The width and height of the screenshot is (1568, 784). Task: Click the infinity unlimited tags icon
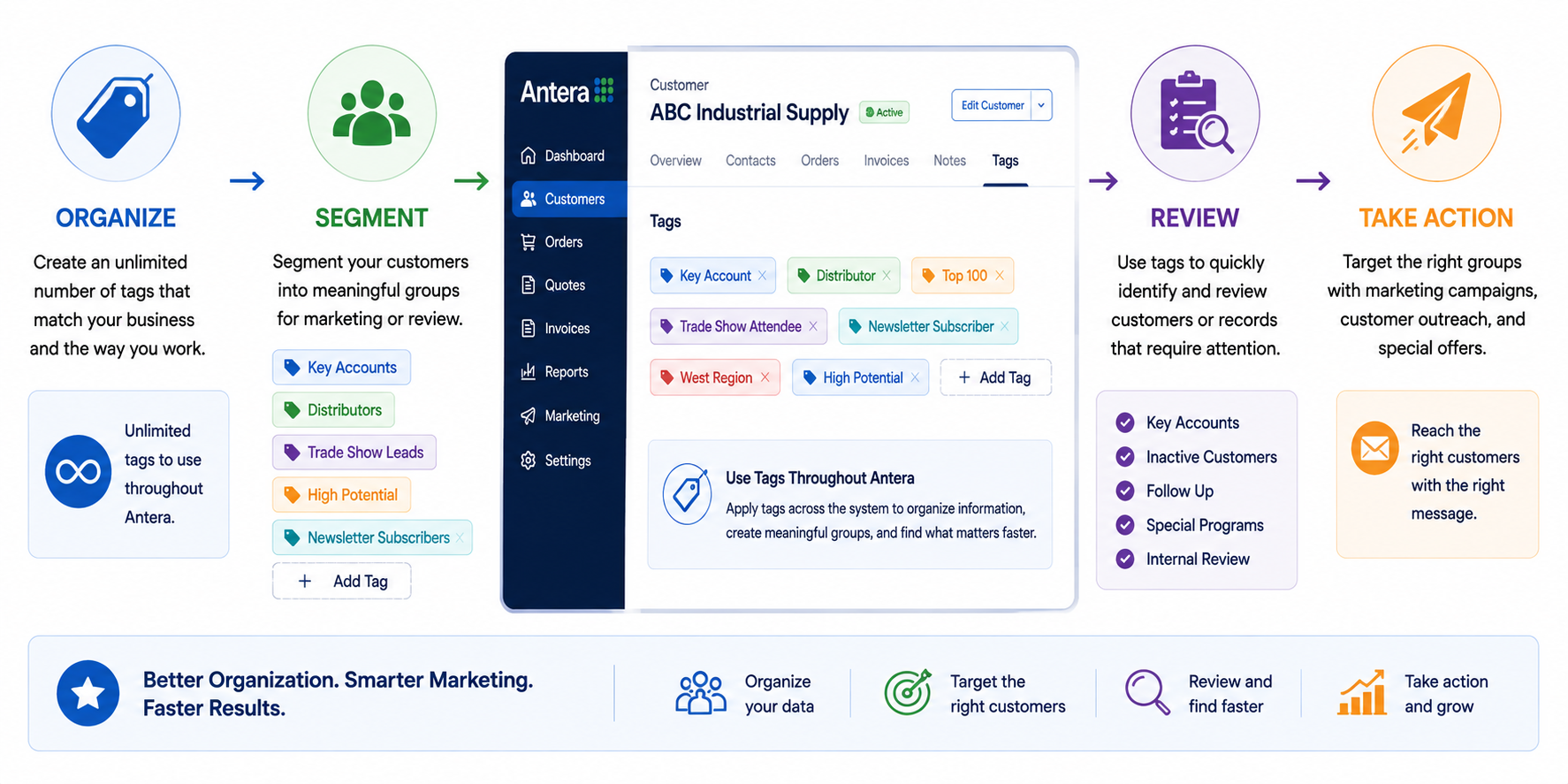coord(79,472)
